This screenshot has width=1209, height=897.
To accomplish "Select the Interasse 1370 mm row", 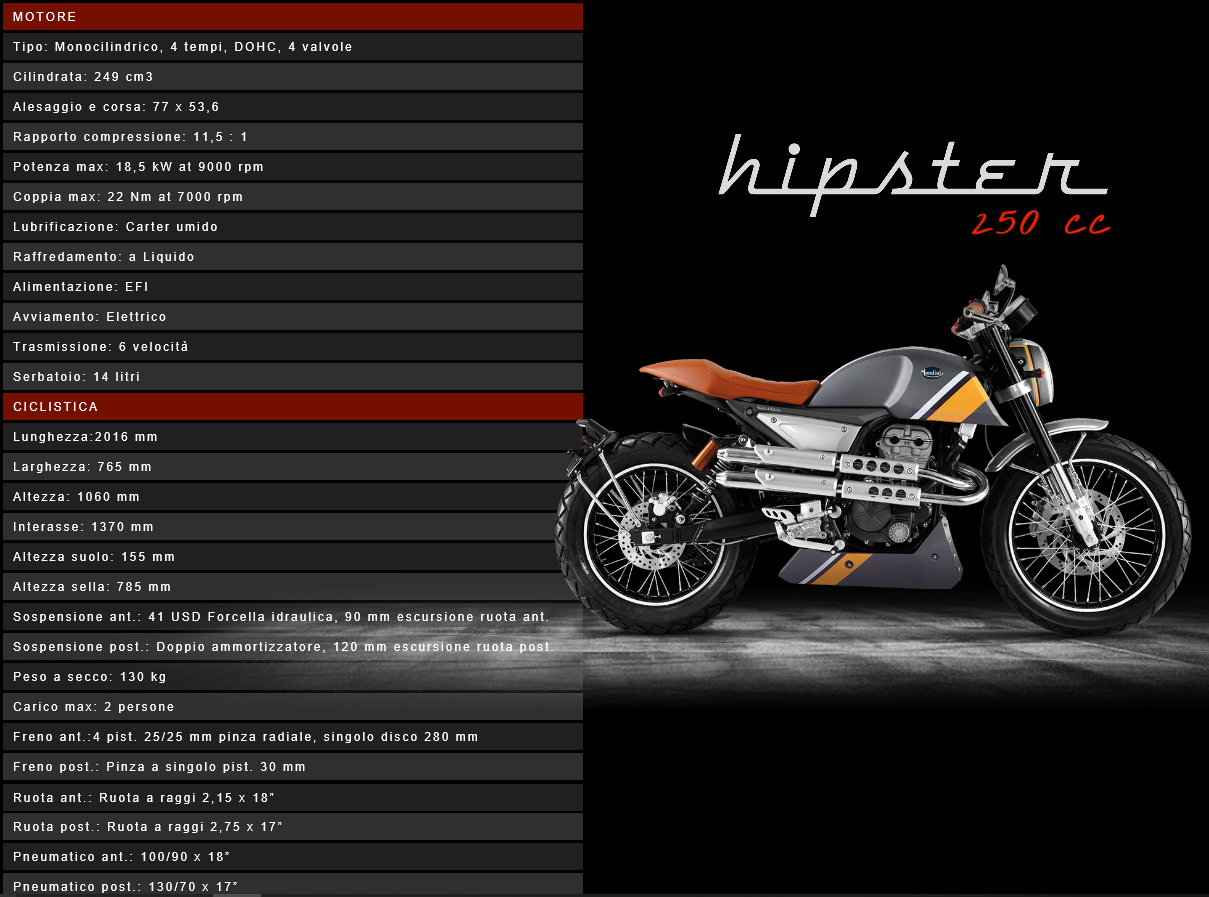I will coord(292,527).
